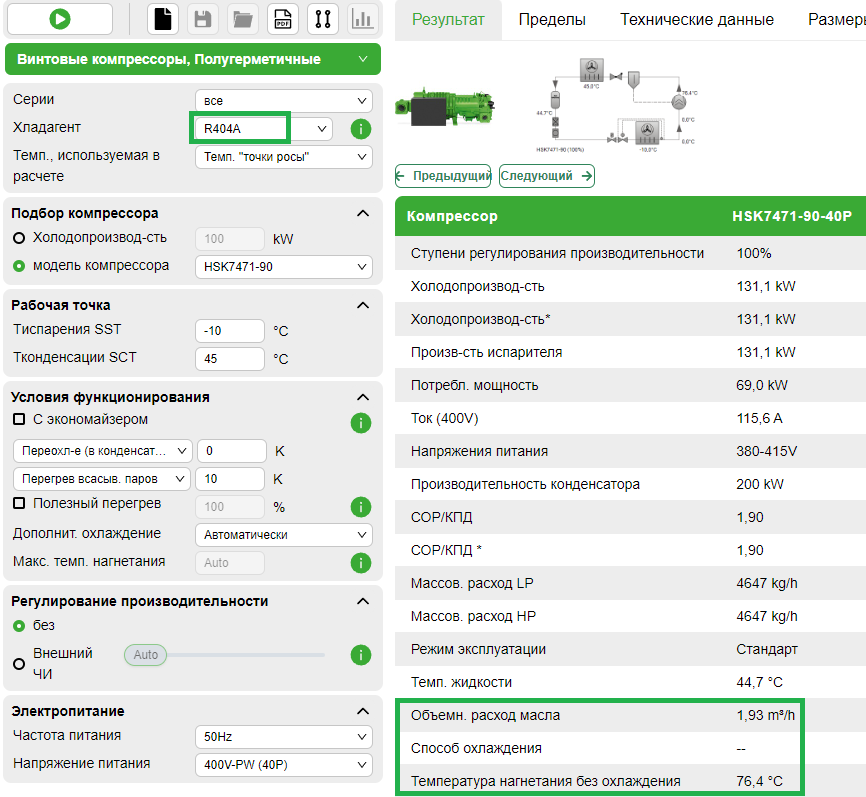Enable the 'С экономайзером' checkbox
Image resolution: width=866 pixels, height=797 pixels.
[x=19, y=419]
